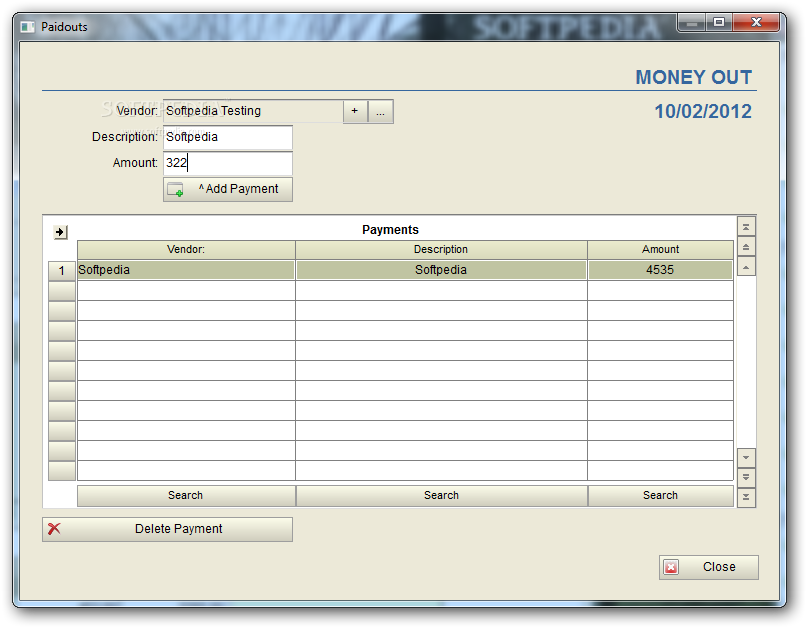
Task: Select the Softpedia description cell in row 1
Action: 441,270
